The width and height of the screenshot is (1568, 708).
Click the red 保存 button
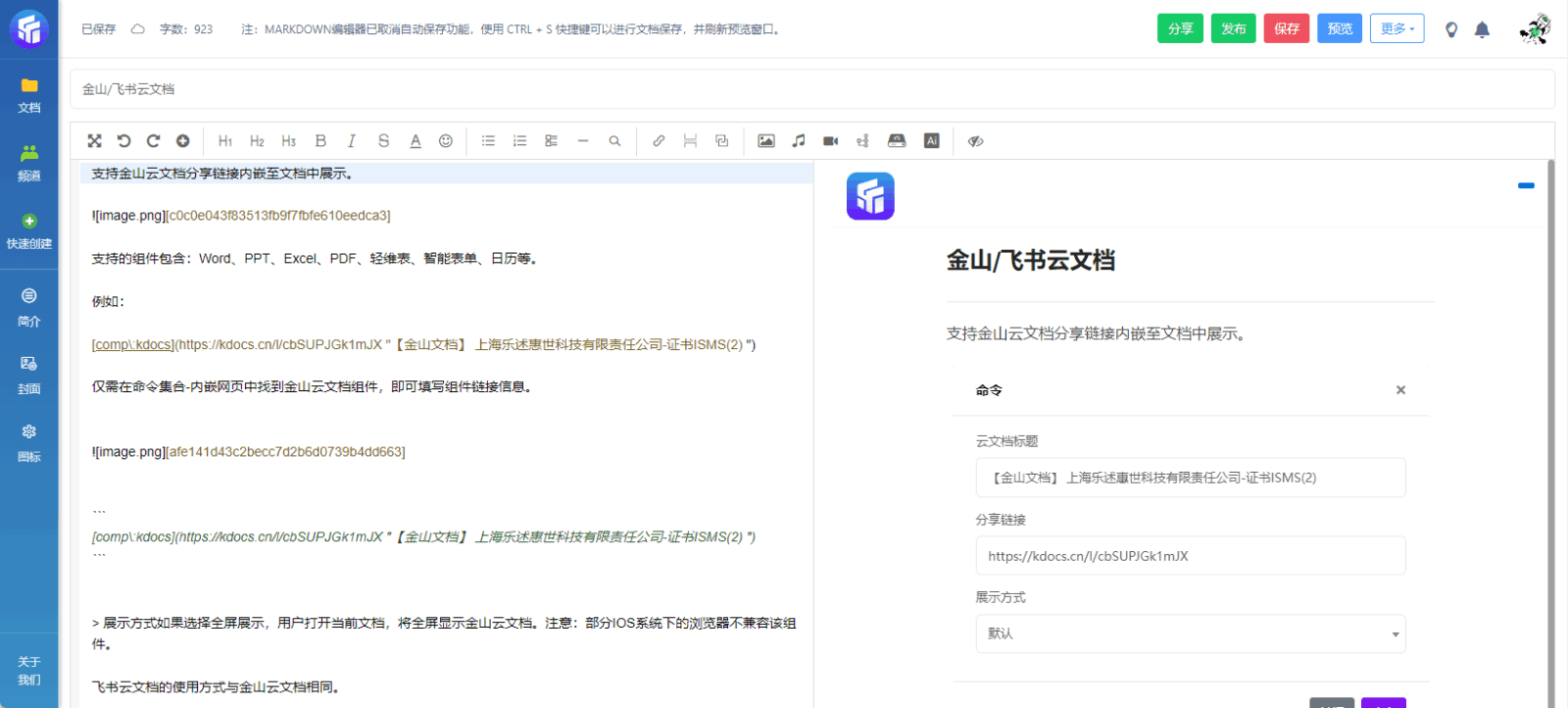tap(1286, 28)
